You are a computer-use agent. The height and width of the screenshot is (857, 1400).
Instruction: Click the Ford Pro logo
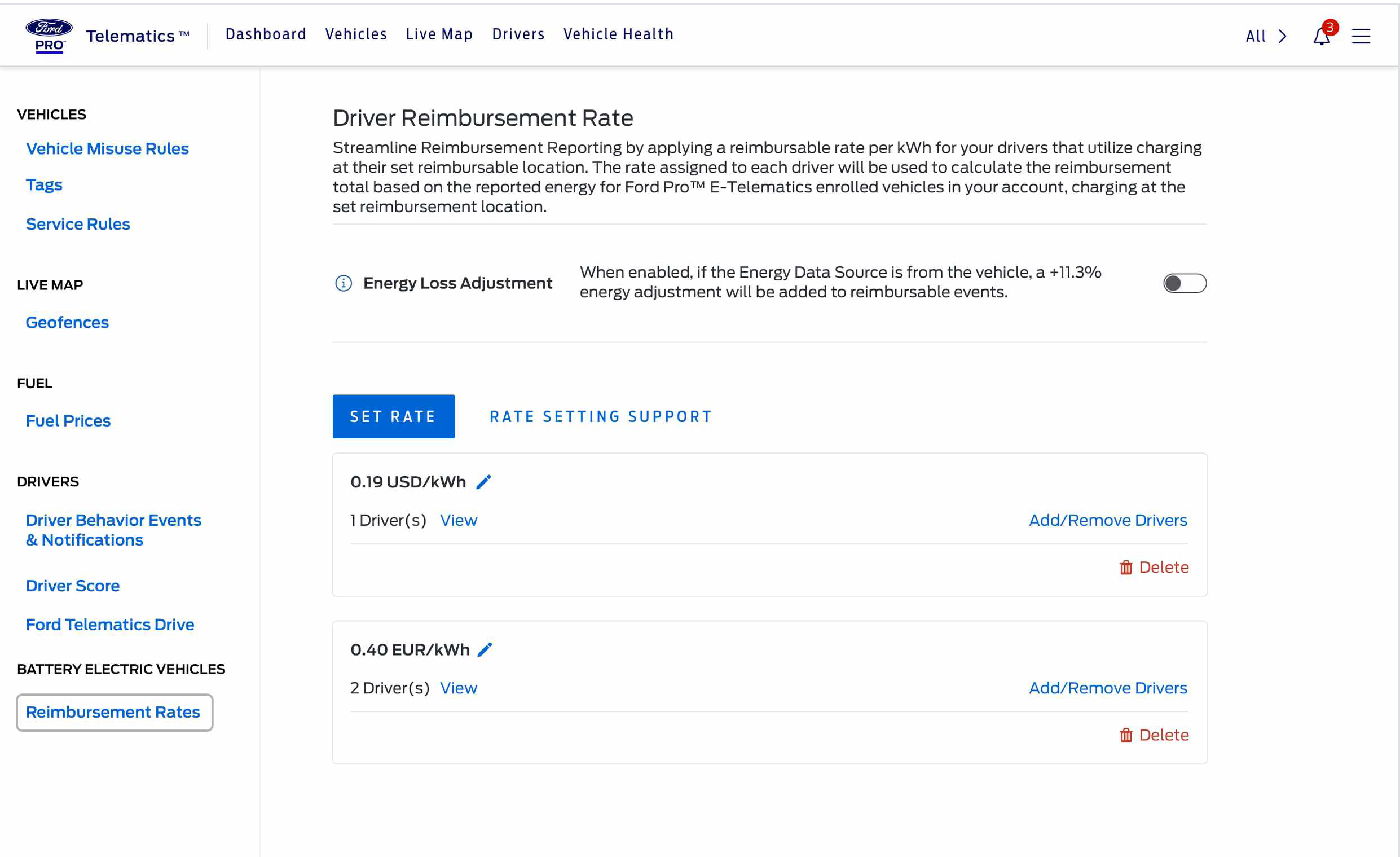[x=49, y=35]
